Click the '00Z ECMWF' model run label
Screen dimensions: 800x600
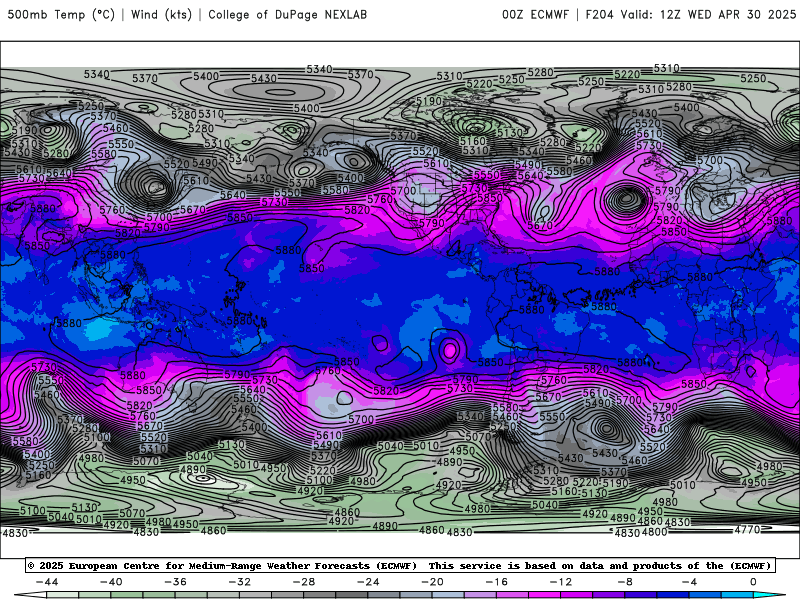(535, 15)
